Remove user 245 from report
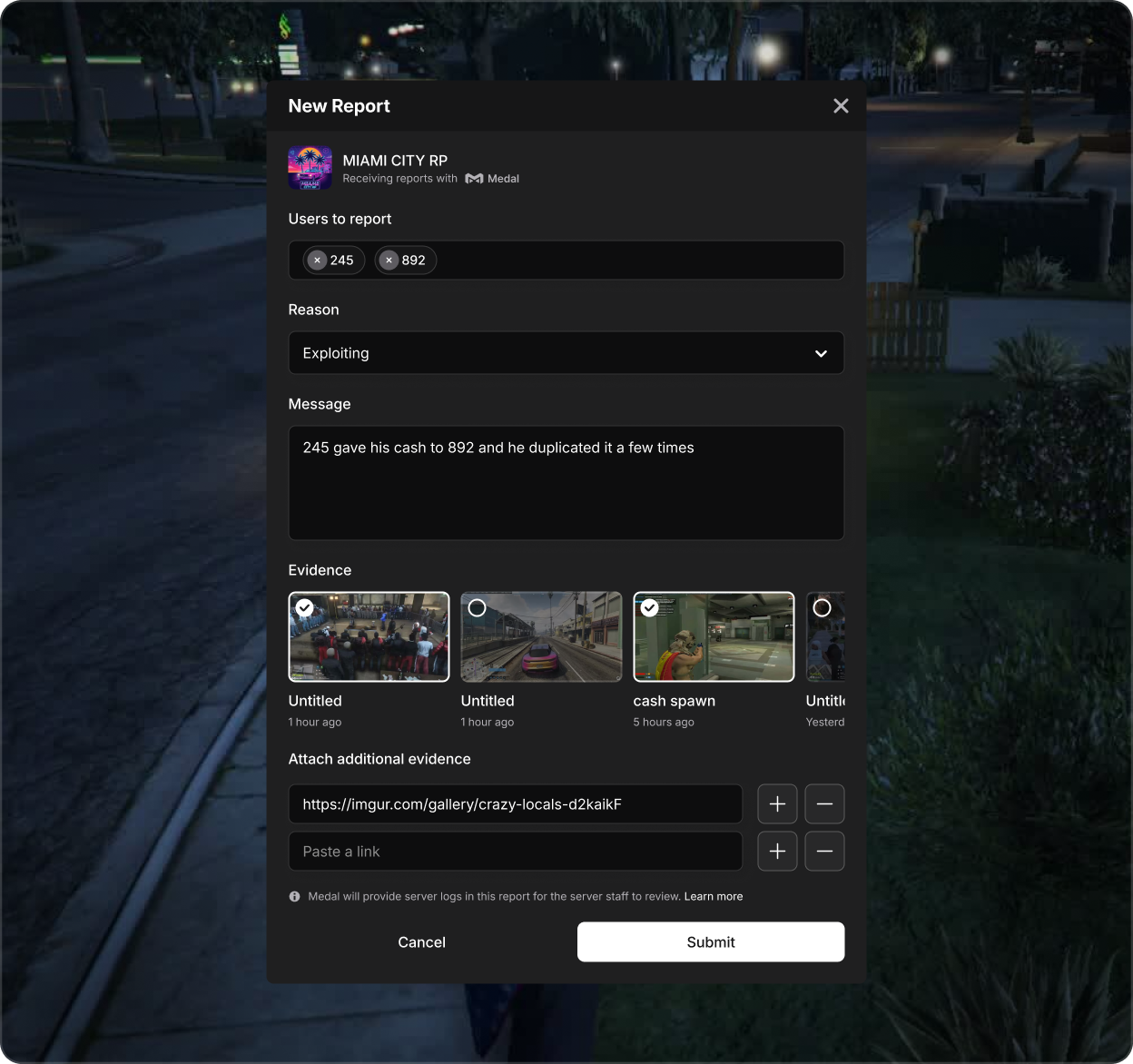 pos(317,261)
